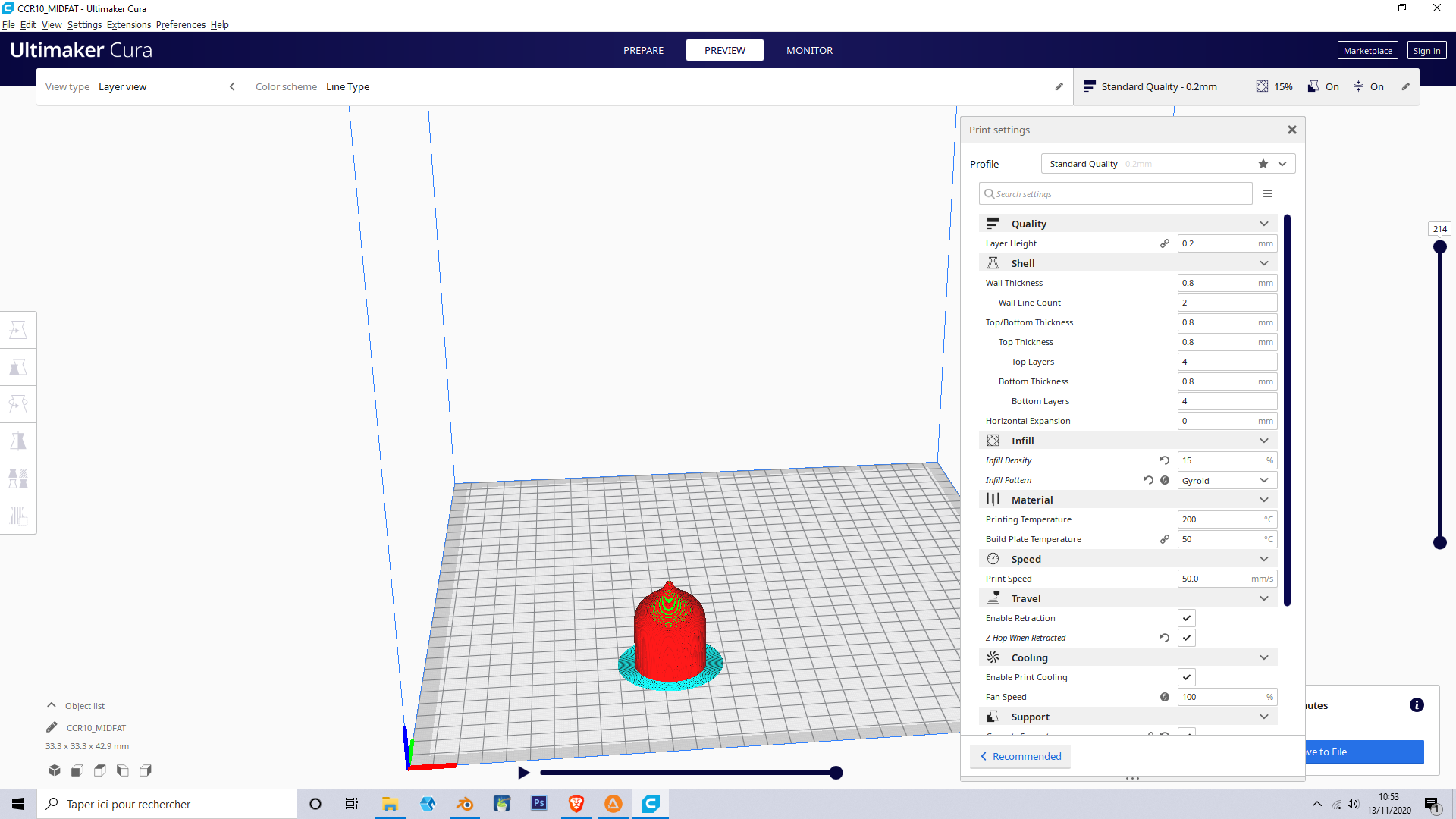
Task: Close the Print settings panel
Action: point(1292,130)
